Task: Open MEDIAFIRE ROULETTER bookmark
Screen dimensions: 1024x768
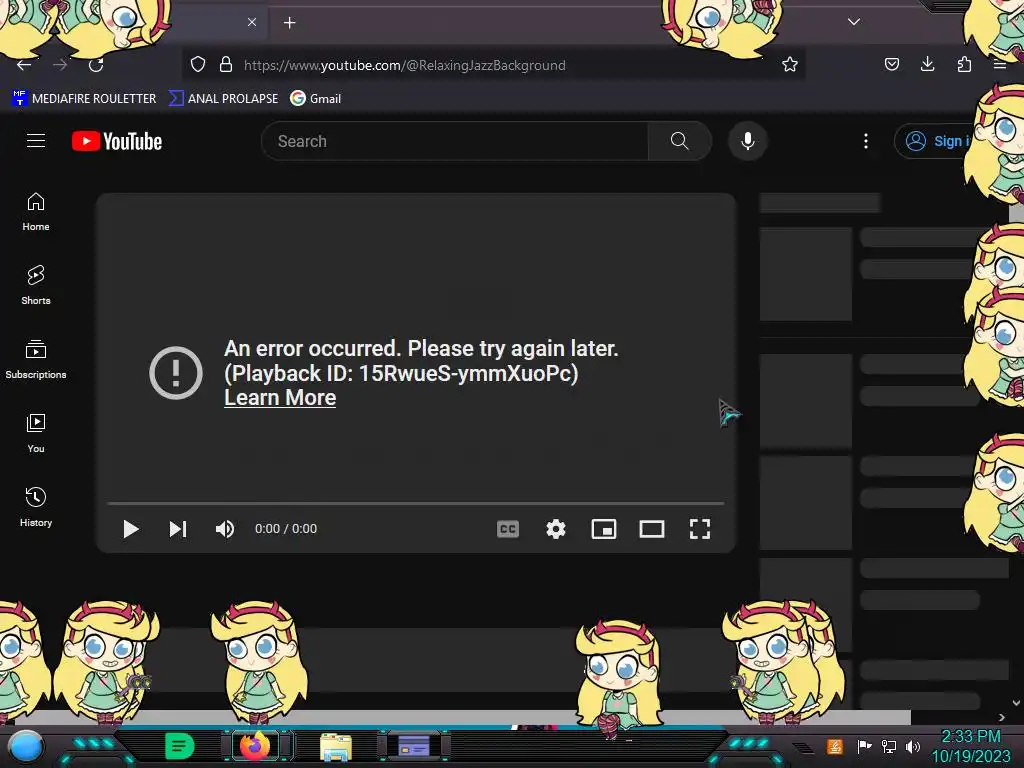Action: click(84, 99)
